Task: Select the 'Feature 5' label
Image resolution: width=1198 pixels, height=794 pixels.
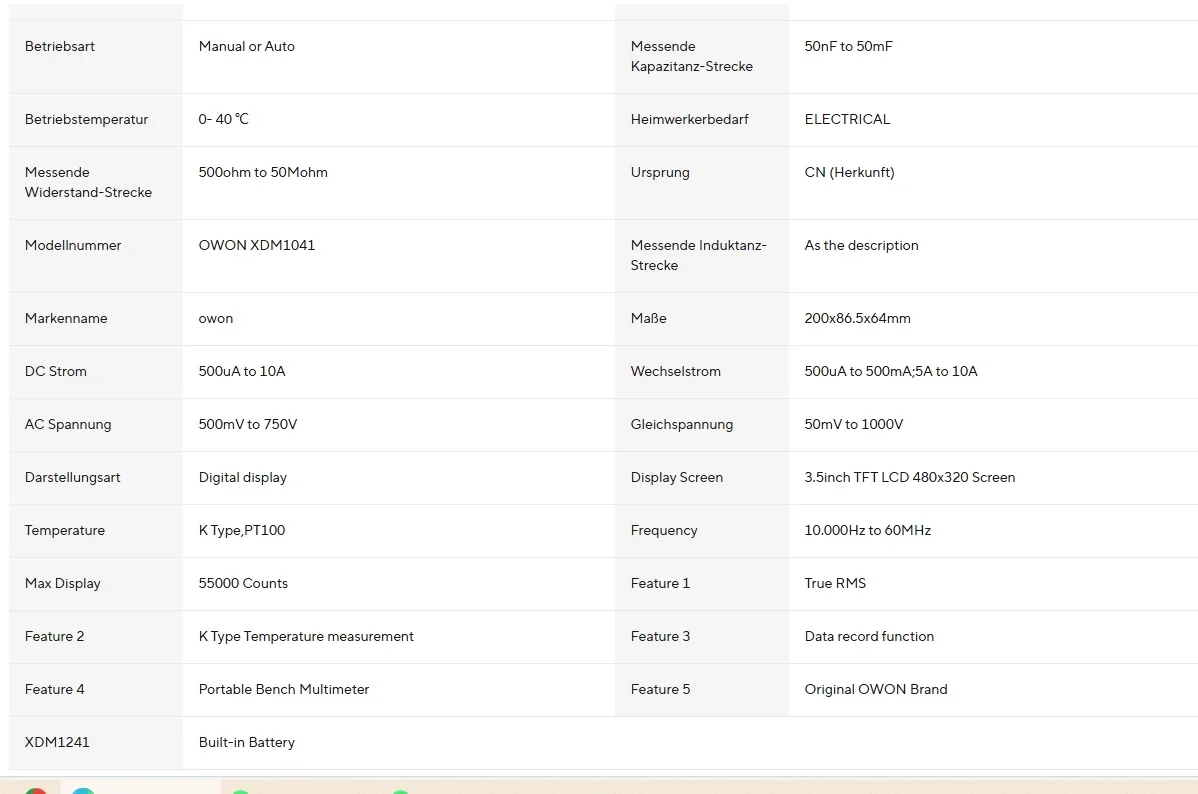Action: pyautogui.click(x=660, y=689)
